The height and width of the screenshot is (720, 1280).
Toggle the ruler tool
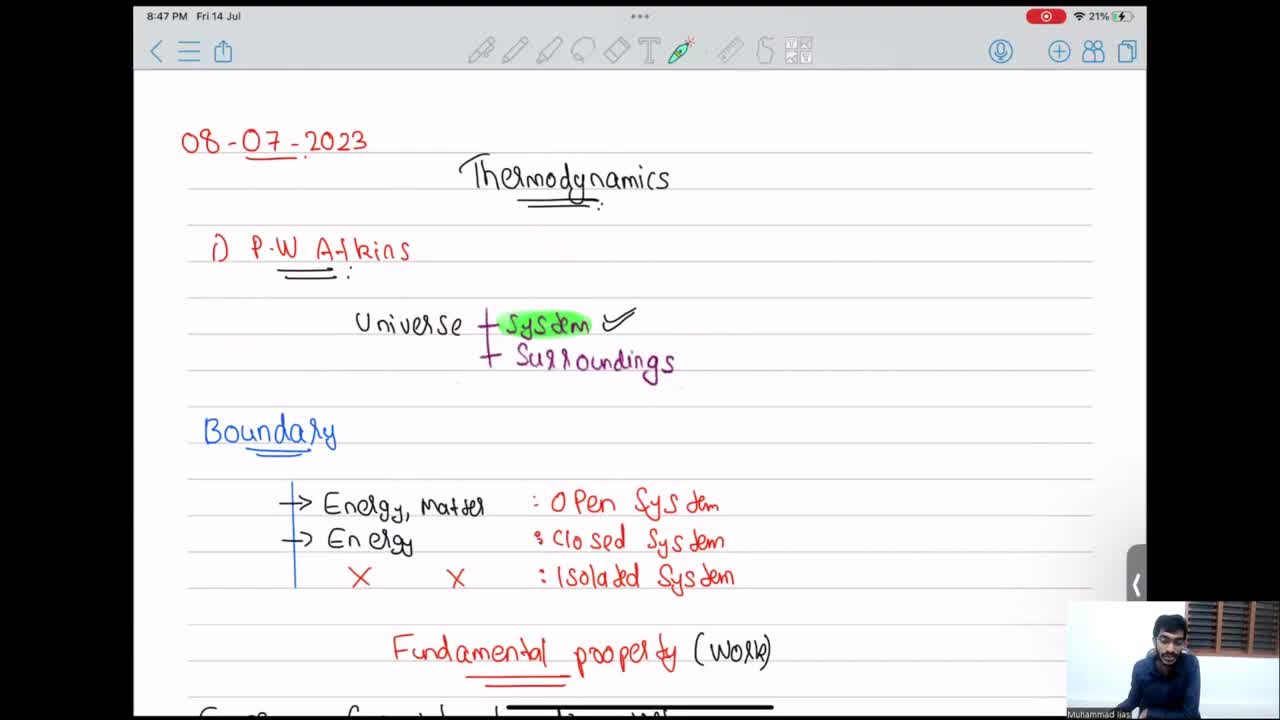pyautogui.click(x=731, y=51)
